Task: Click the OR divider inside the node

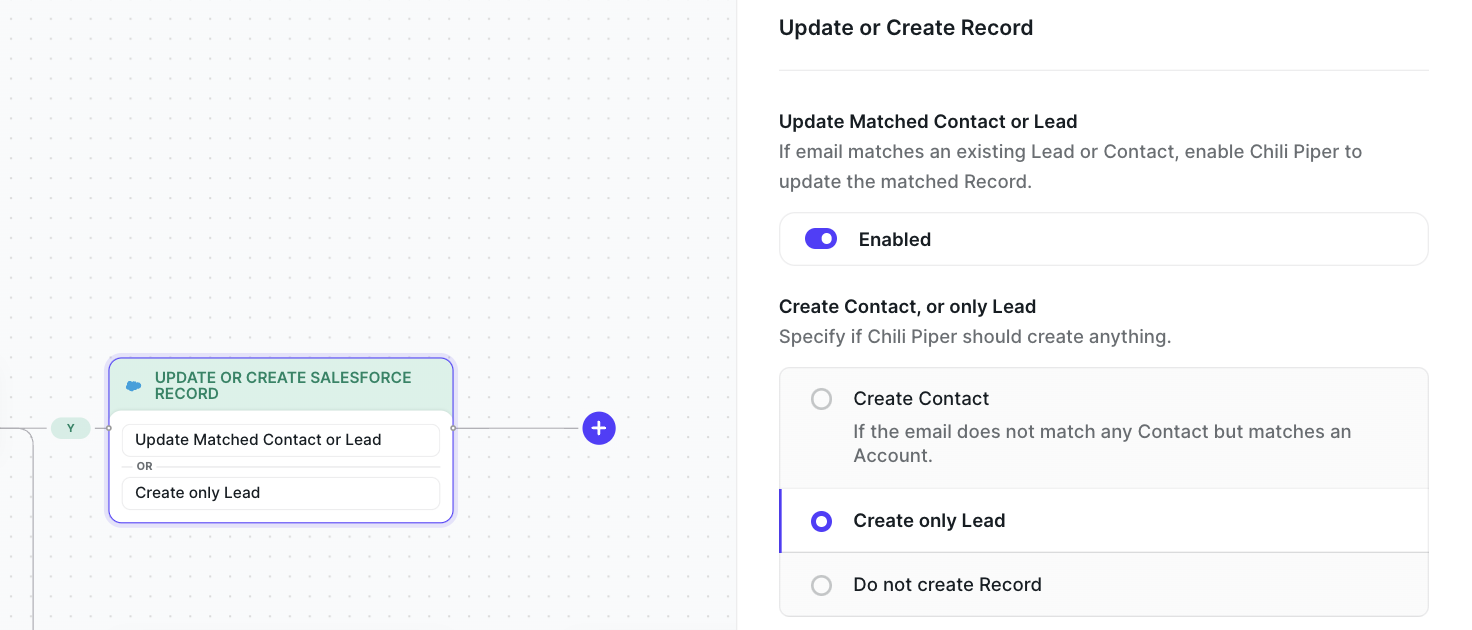Action: tap(145, 466)
